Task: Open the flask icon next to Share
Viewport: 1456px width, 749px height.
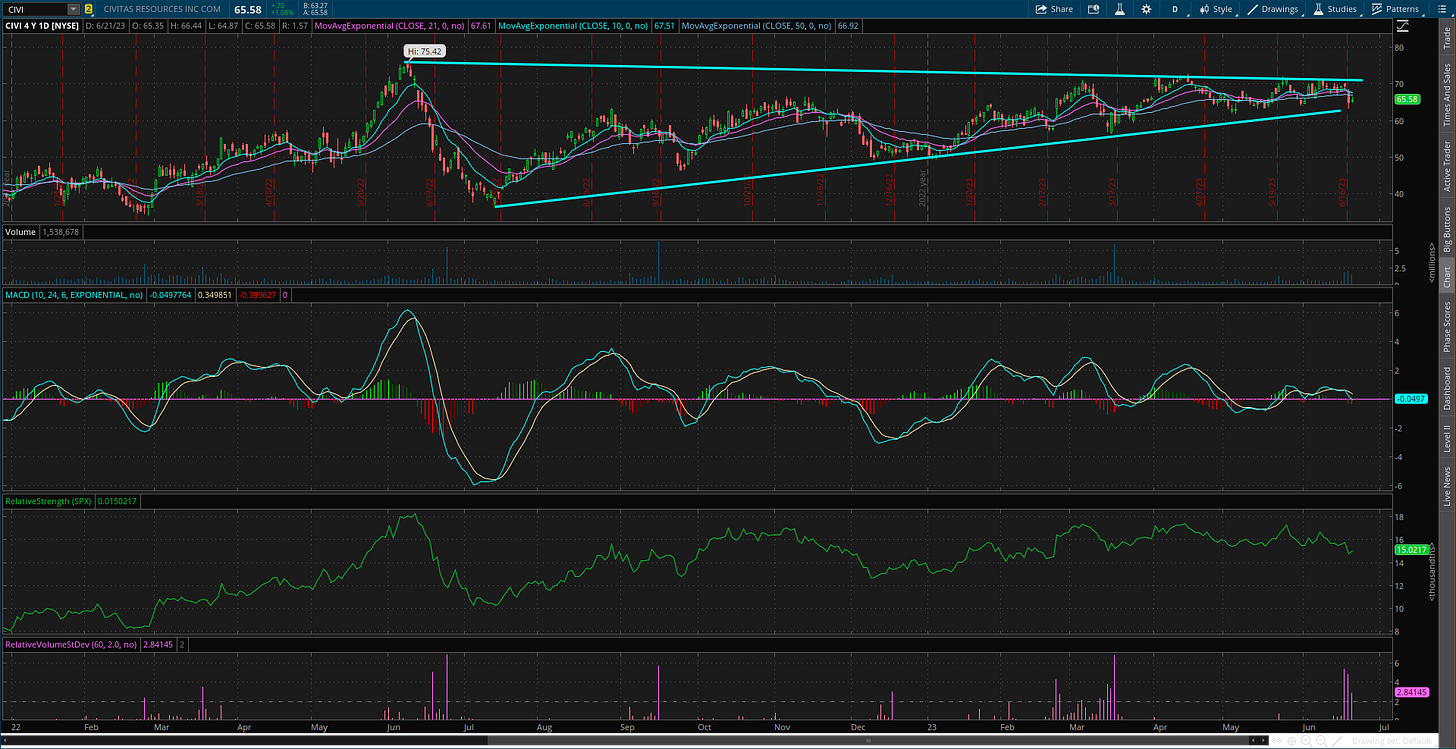Action: point(1120,9)
